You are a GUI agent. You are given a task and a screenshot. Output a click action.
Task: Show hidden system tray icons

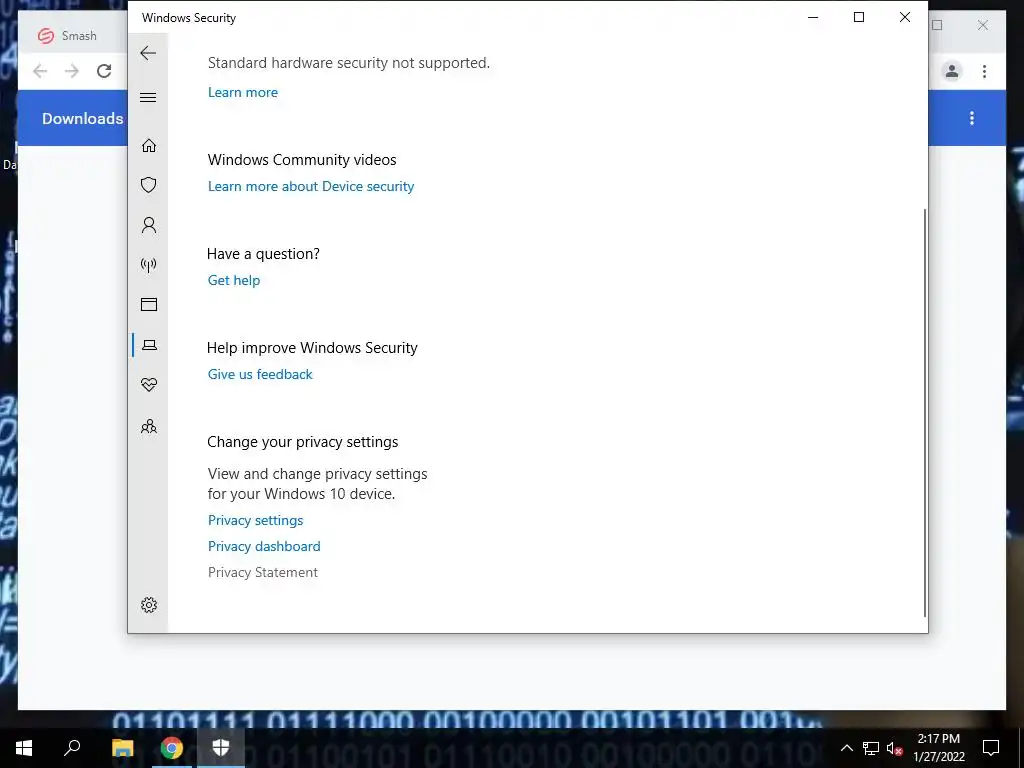[846, 748]
